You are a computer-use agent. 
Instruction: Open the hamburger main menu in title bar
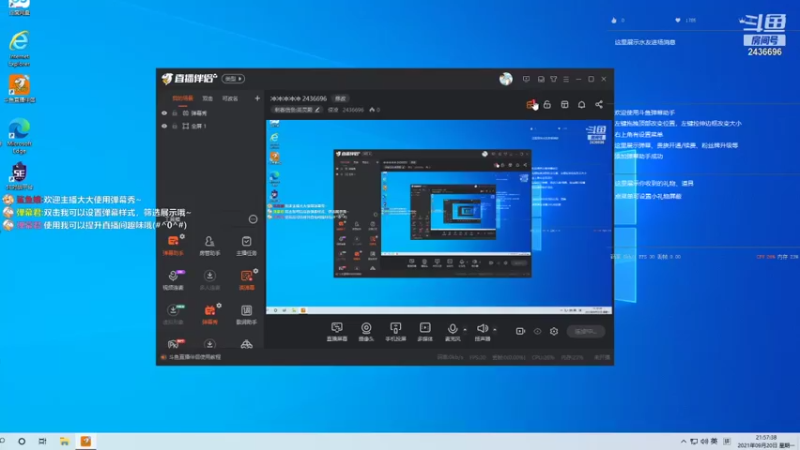click(566, 79)
